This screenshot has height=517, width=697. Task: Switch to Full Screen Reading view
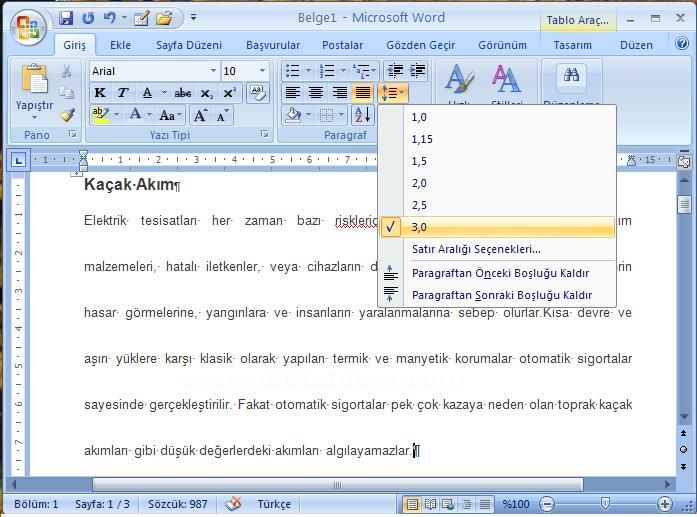(430, 504)
